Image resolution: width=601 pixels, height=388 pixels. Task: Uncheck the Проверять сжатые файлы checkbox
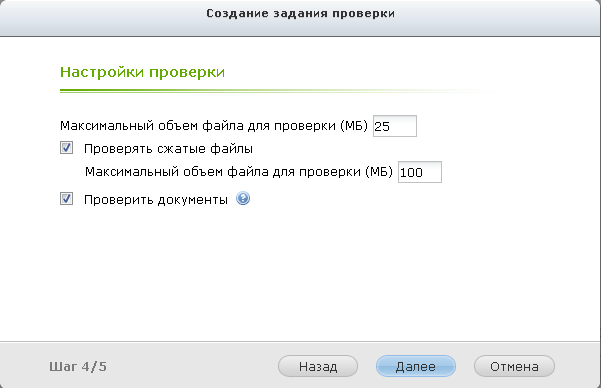pos(66,148)
